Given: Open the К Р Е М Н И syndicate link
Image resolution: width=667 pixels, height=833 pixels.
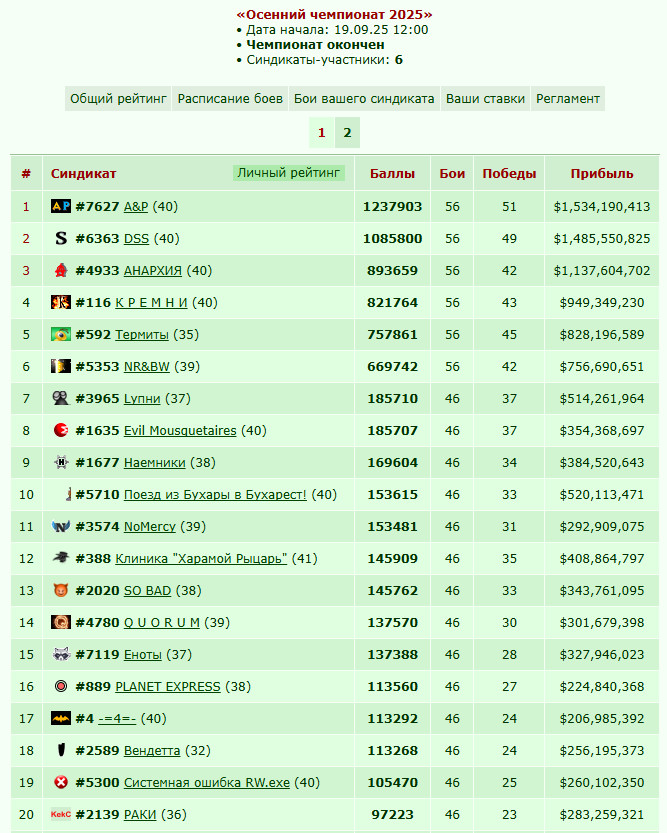Looking at the screenshot, I should pyautogui.click(x=151, y=303).
